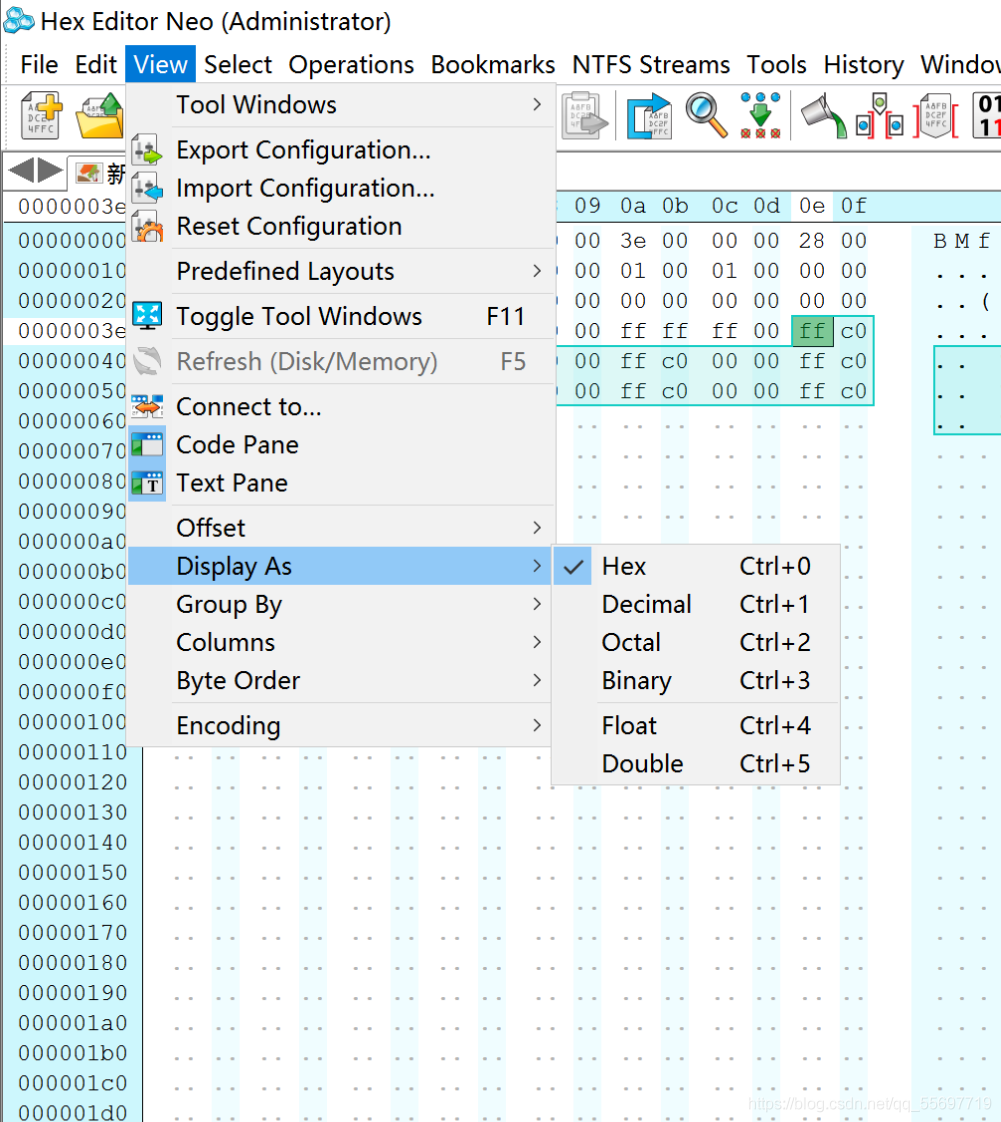
Task: Click the 3e byte in row 00000000
Action: pyautogui.click(x=633, y=241)
